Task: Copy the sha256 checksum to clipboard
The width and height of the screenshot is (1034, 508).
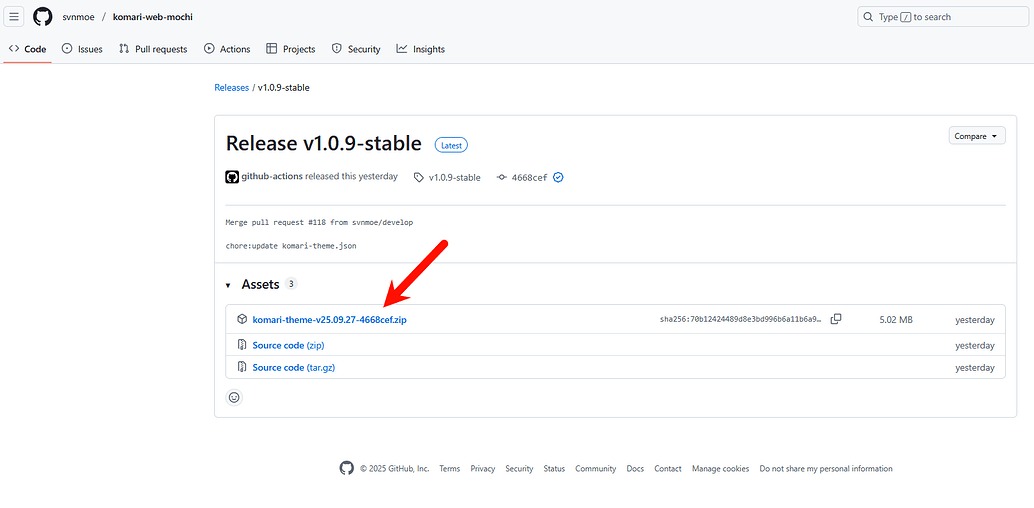Action: click(x=836, y=319)
